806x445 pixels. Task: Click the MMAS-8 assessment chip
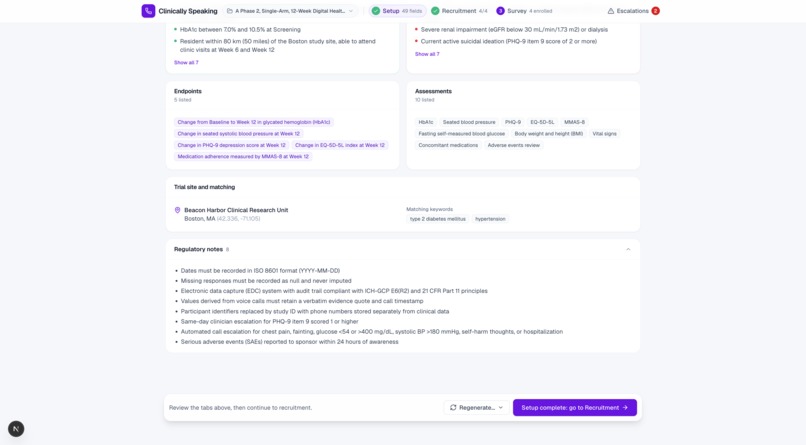(x=574, y=122)
